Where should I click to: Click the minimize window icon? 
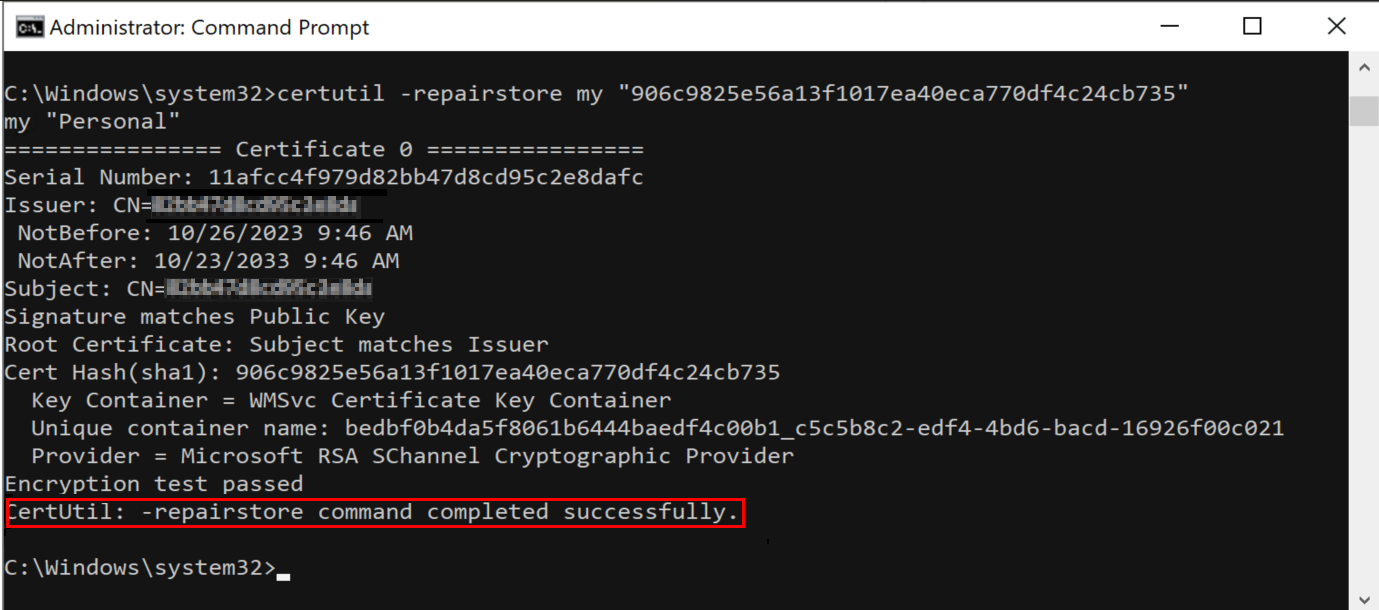click(x=1168, y=26)
